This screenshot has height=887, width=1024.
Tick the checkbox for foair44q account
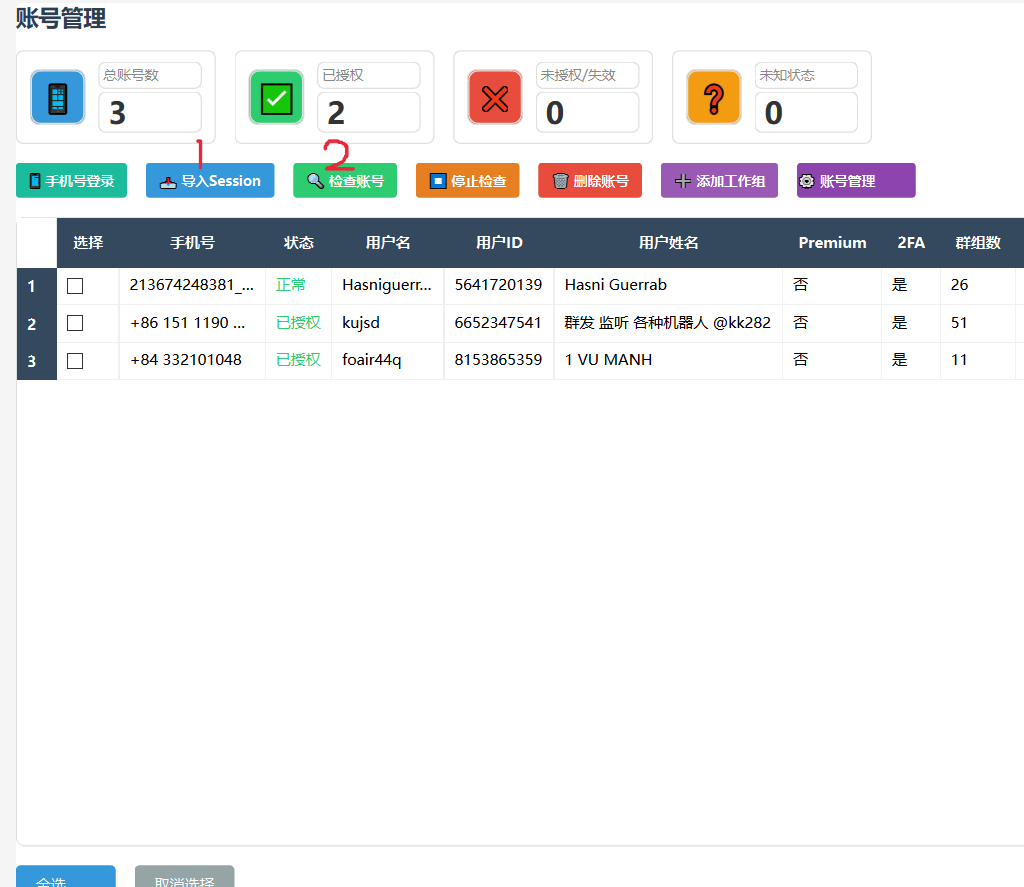tap(75, 361)
